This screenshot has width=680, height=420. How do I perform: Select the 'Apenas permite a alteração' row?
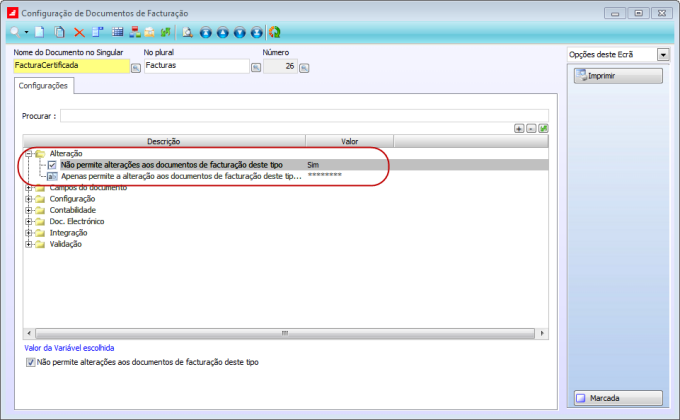pyautogui.click(x=181, y=176)
